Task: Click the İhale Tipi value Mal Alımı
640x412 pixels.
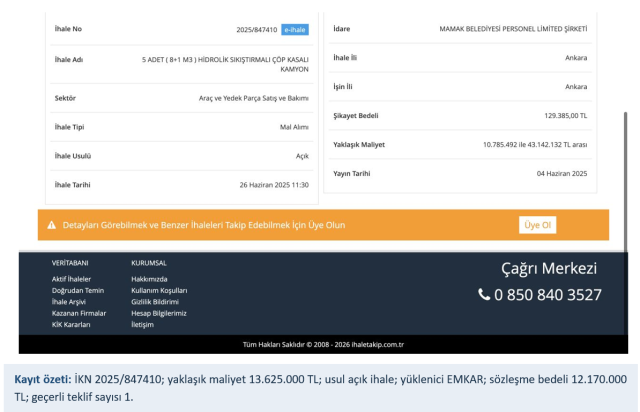Action: coord(294,127)
